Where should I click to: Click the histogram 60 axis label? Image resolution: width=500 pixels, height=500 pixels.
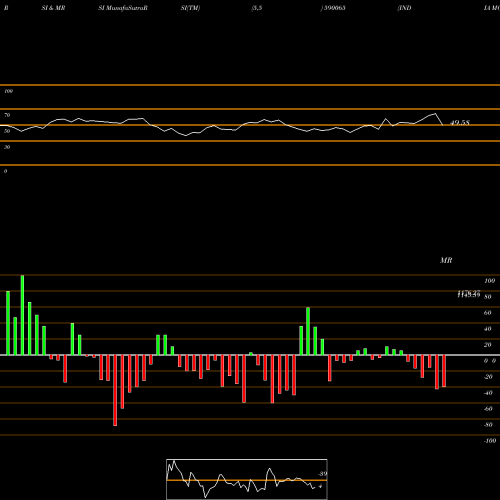click(x=487, y=313)
